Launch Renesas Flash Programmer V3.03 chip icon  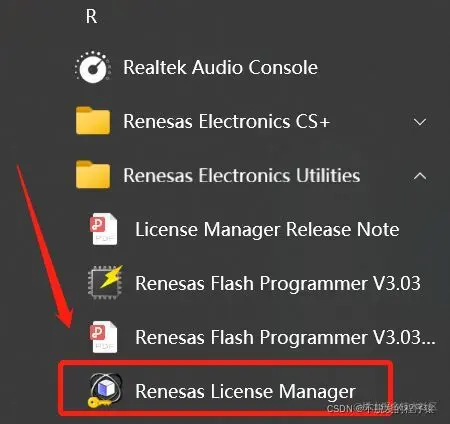105,283
